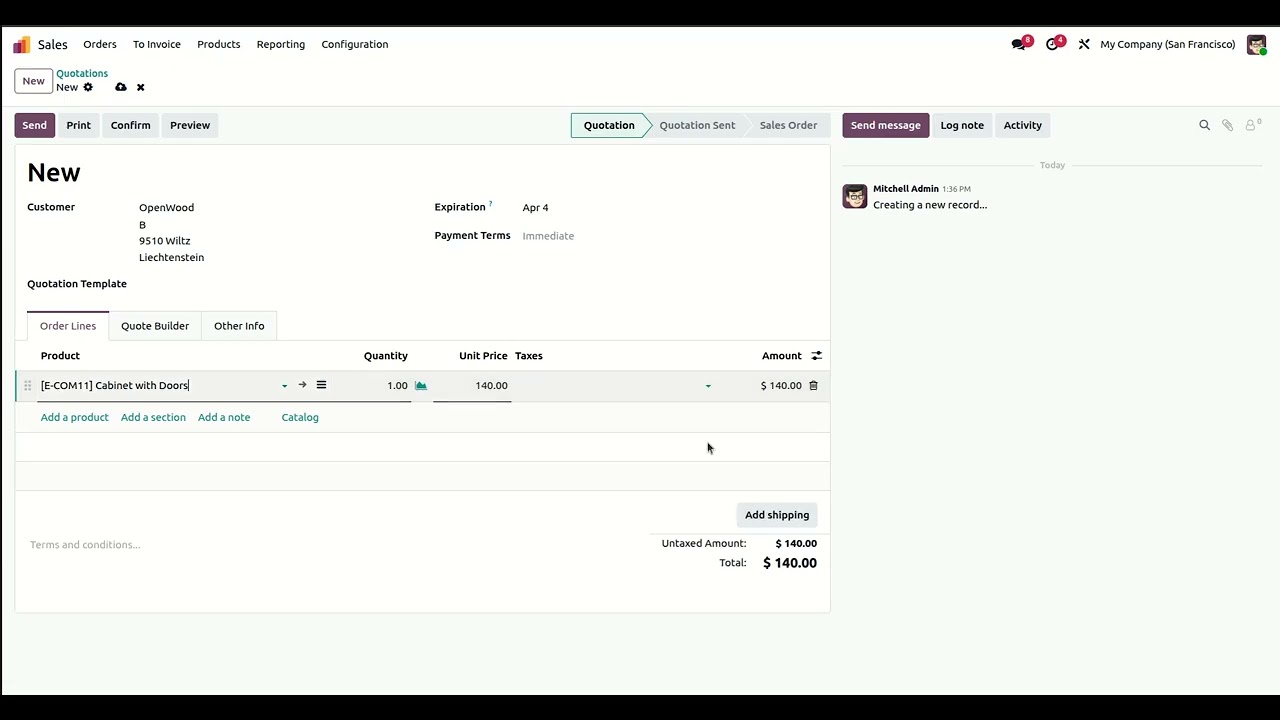Open the product's internal link arrow

[302, 385]
